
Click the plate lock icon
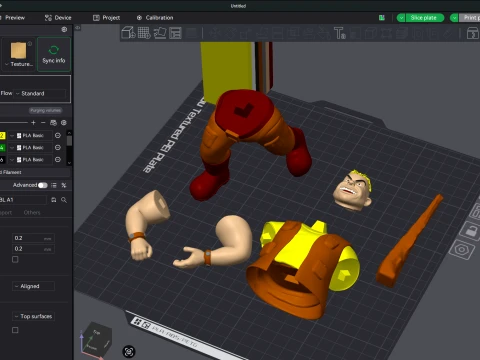470,230
